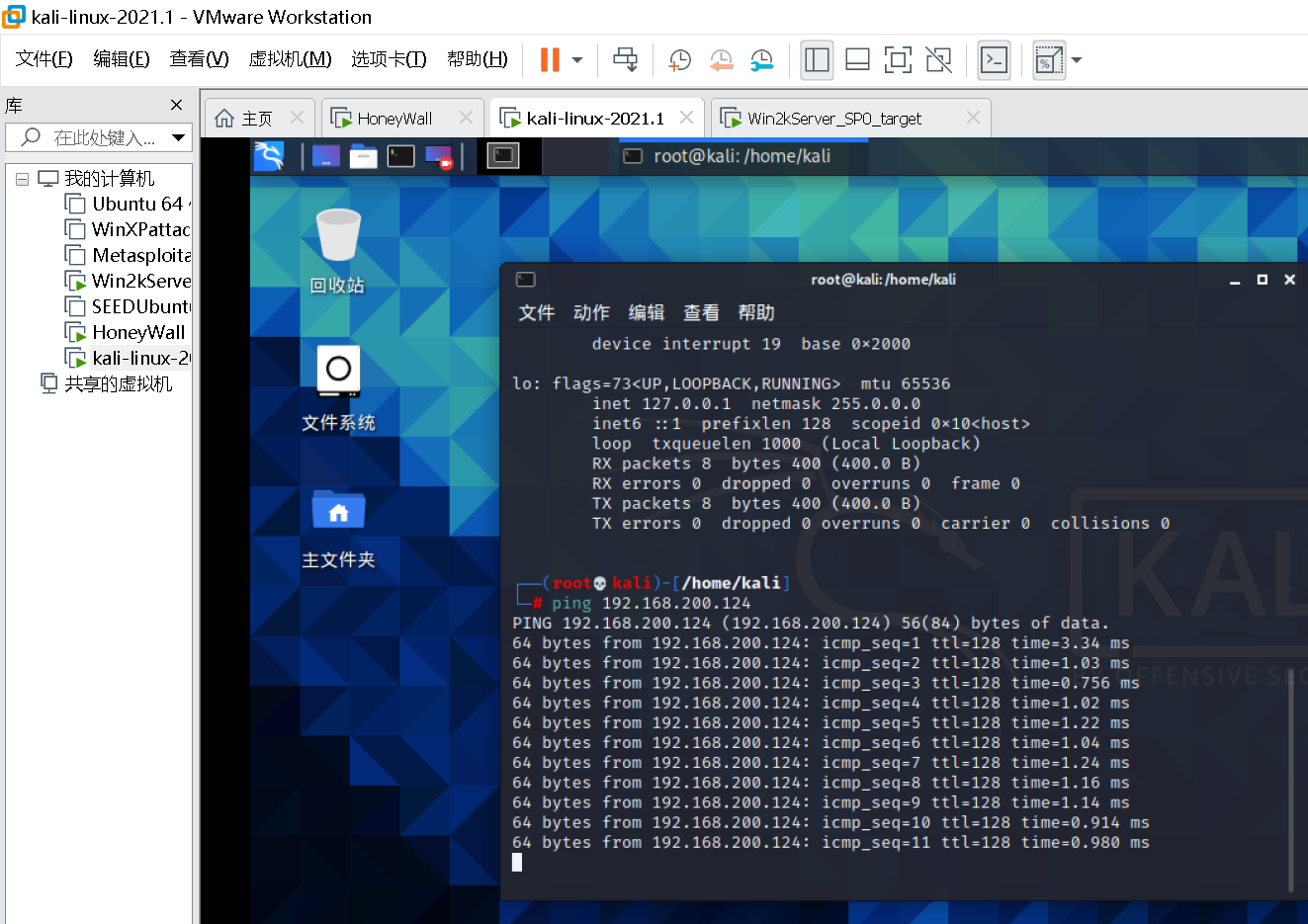Close the 库 library panel
This screenshot has width=1308, height=924.
click(176, 105)
